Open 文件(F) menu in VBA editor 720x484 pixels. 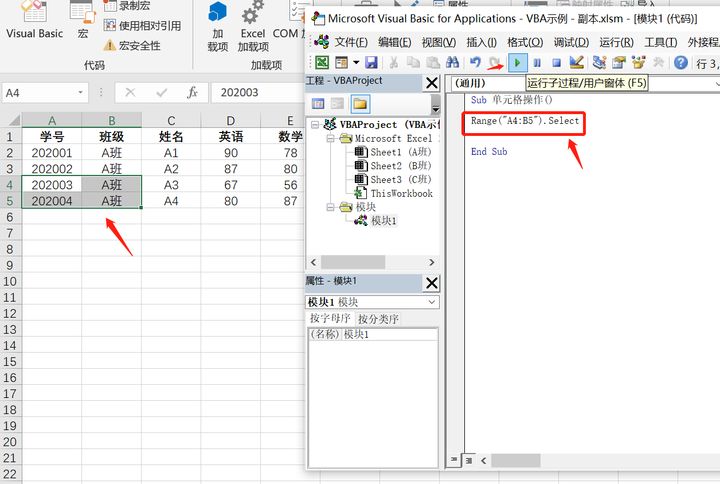click(x=351, y=42)
